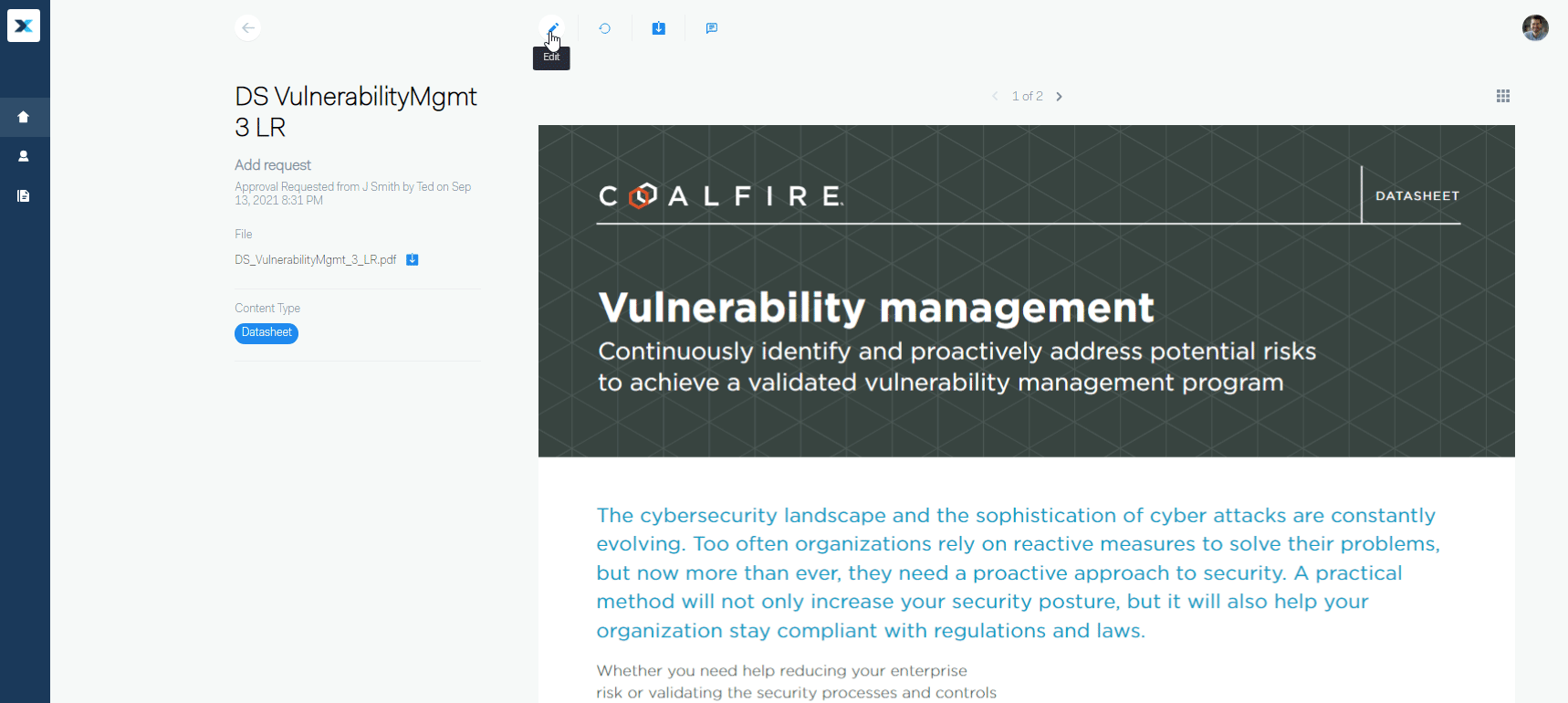Click the document preview page
The width and height of the screenshot is (1568, 703).
[x=1027, y=414]
